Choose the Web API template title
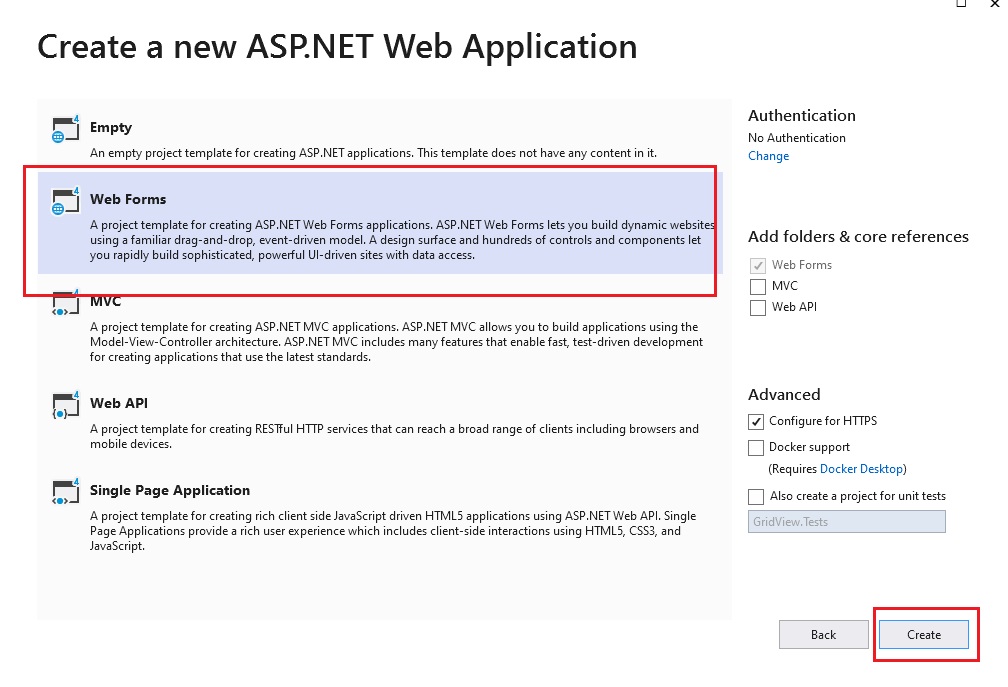The image size is (1008, 687). tap(119, 403)
